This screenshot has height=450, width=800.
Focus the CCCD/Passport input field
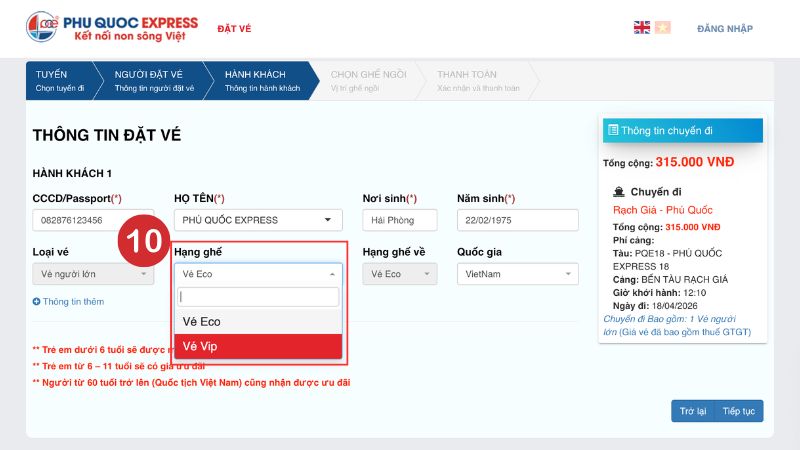pos(93,220)
